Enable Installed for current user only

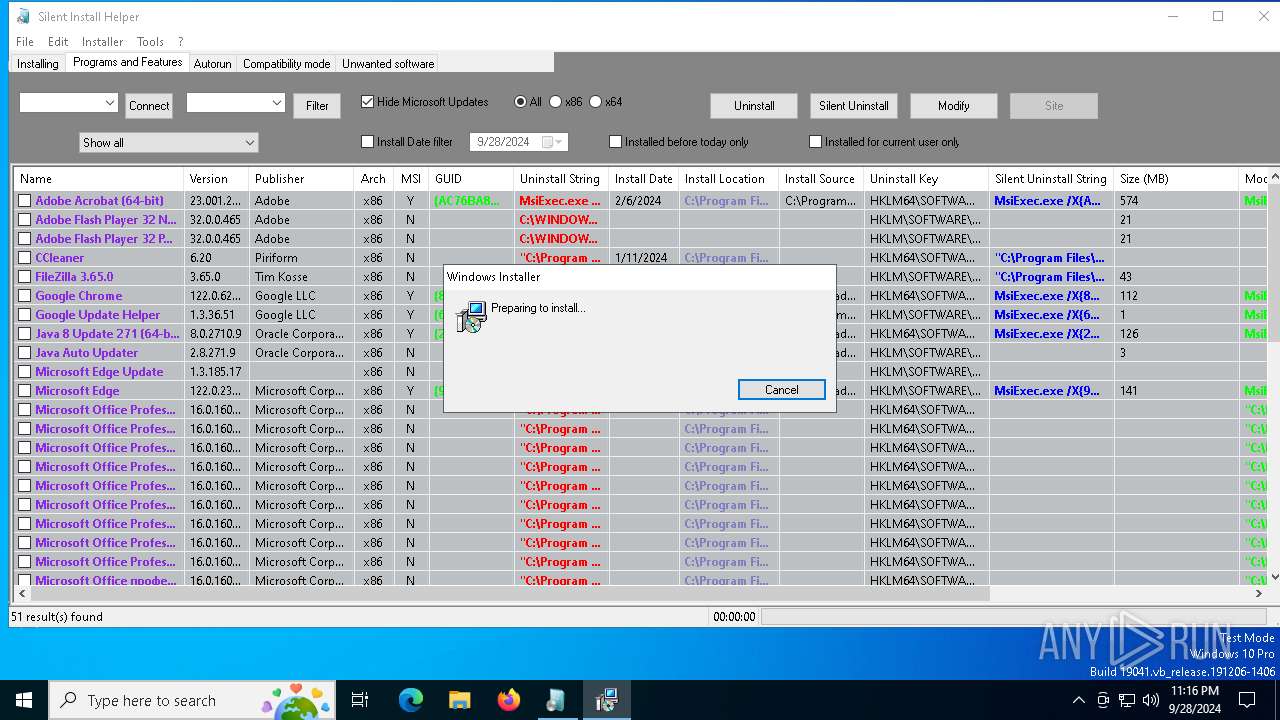pos(815,142)
